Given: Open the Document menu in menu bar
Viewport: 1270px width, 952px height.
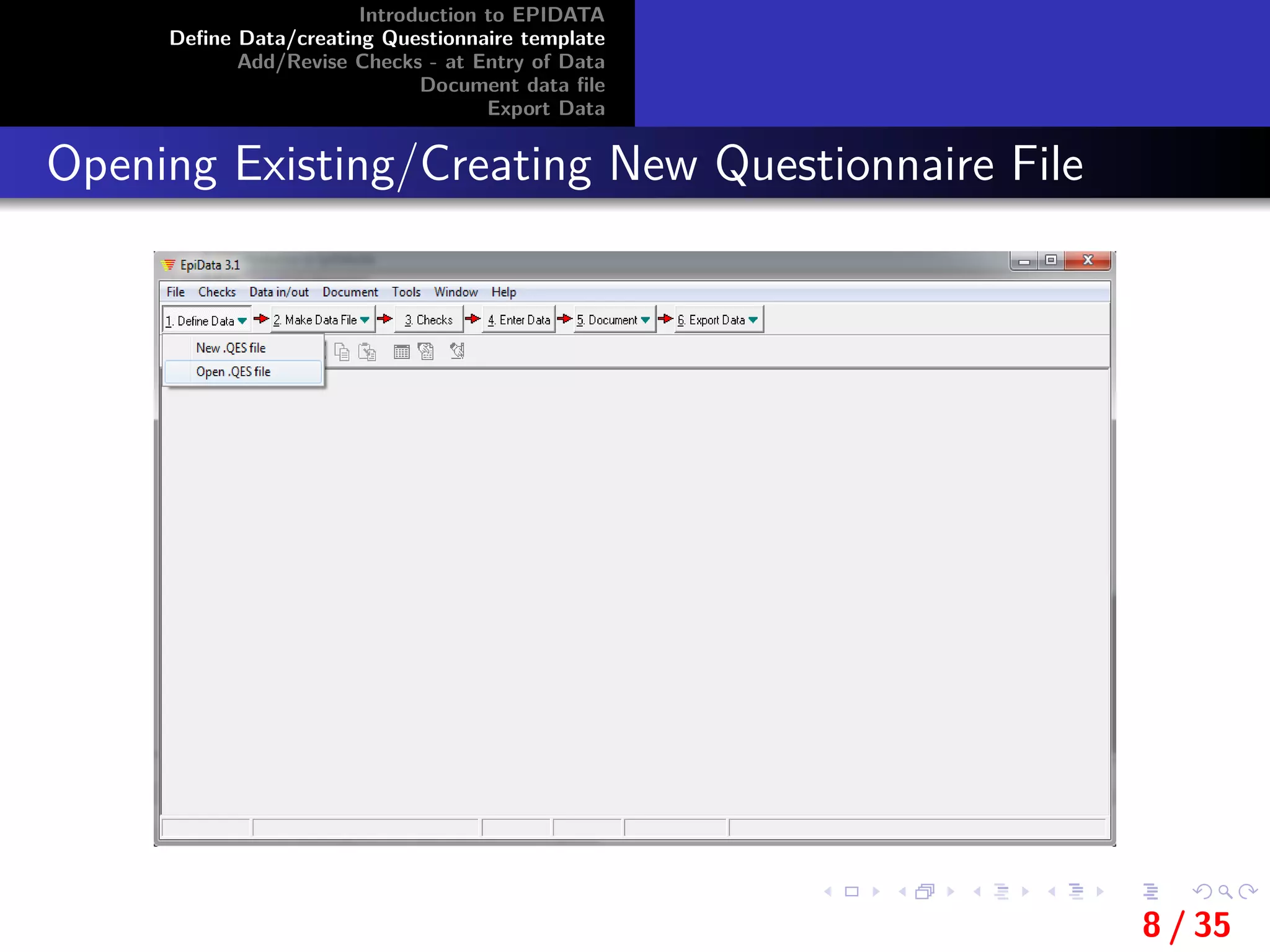Looking at the screenshot, I should point(350,292).
